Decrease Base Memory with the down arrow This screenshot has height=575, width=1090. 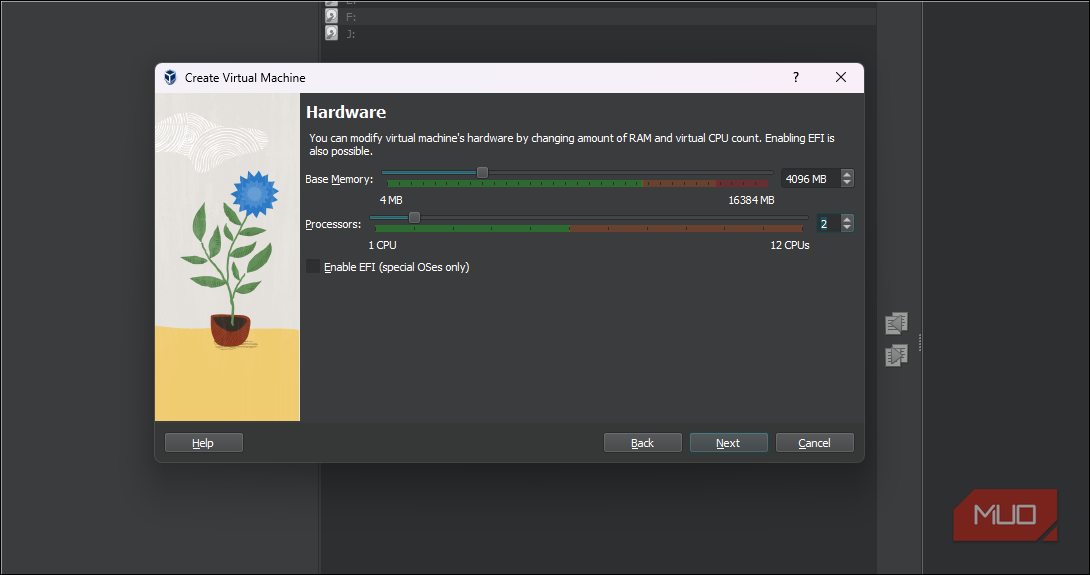[x=847, y=183]
